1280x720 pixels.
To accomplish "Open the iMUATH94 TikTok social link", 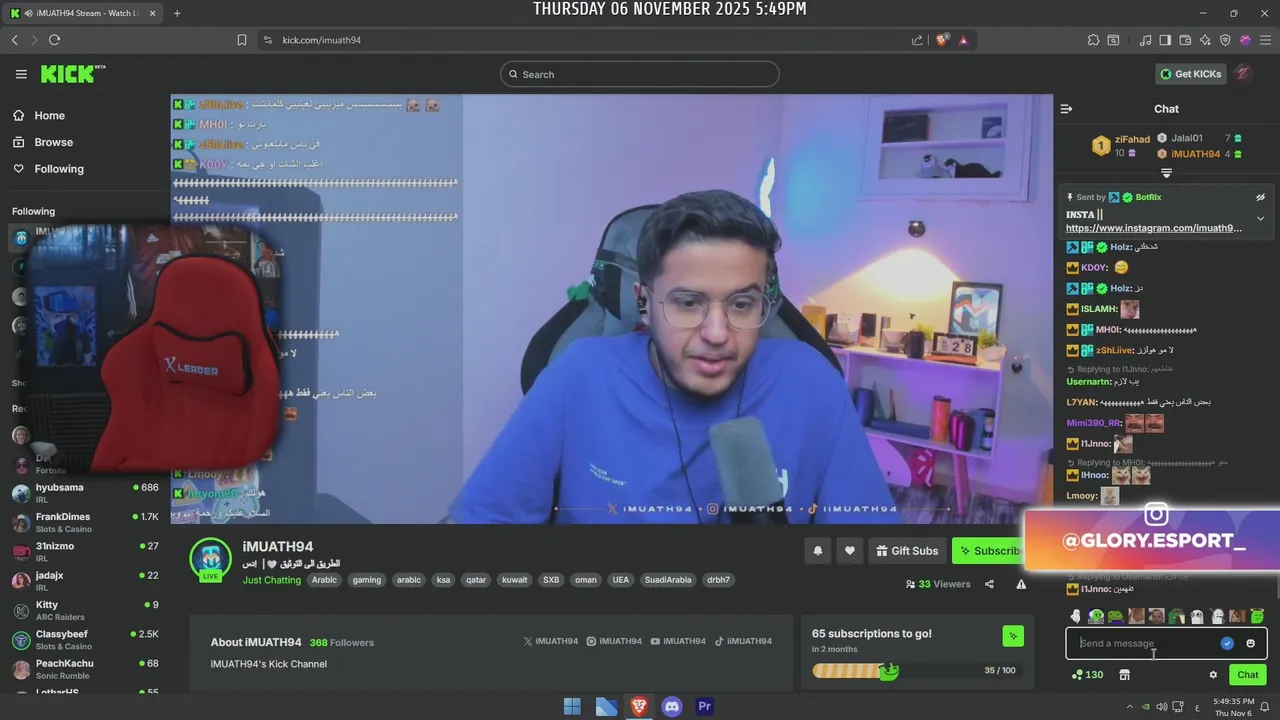I will [743, 641].
